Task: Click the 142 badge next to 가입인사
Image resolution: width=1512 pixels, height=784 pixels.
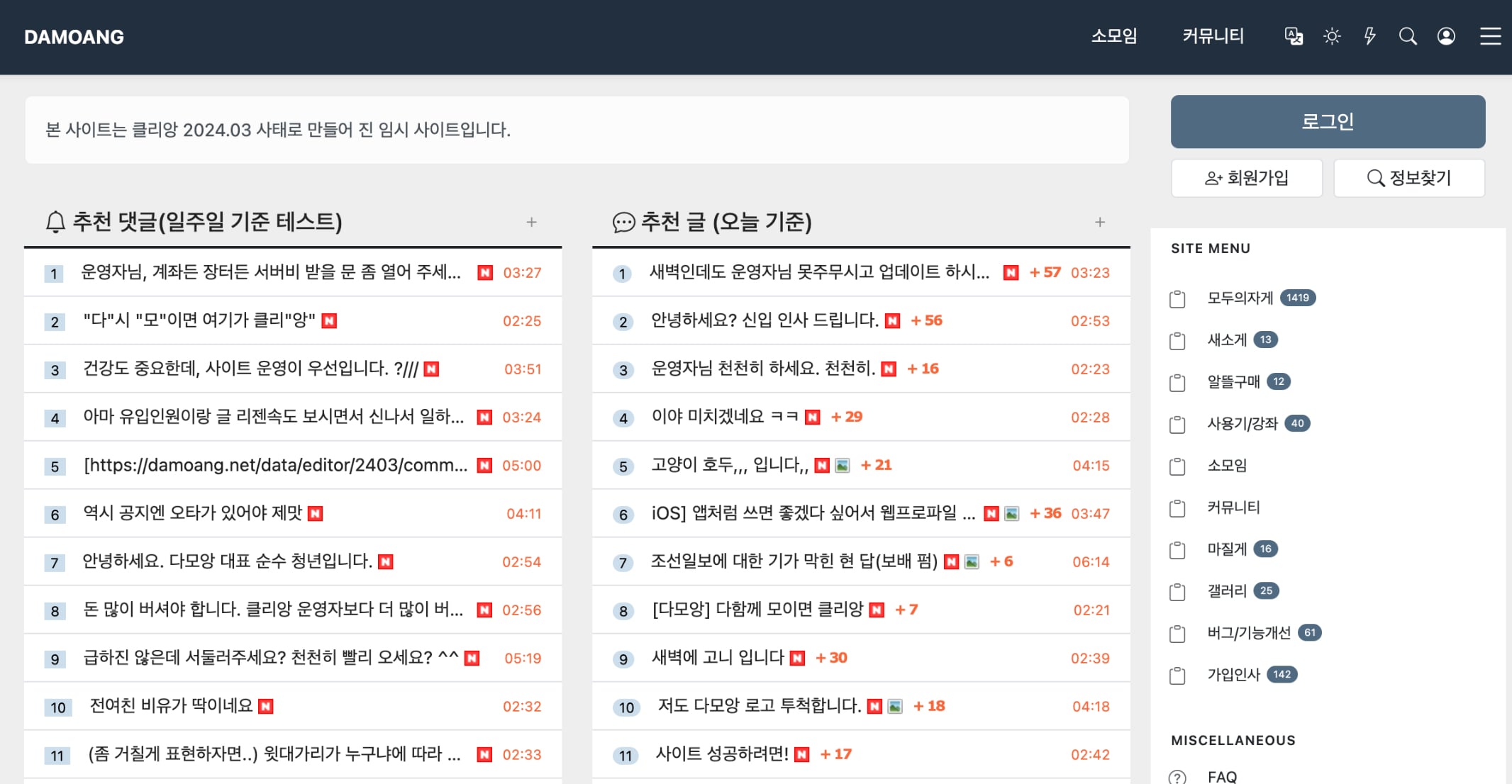Action: tap(1282, 674)
